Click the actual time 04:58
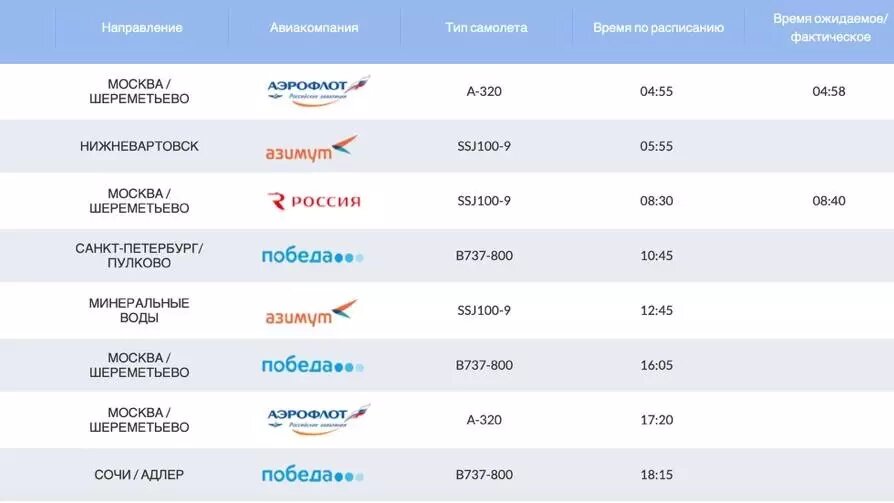 (x=829, y=91)
